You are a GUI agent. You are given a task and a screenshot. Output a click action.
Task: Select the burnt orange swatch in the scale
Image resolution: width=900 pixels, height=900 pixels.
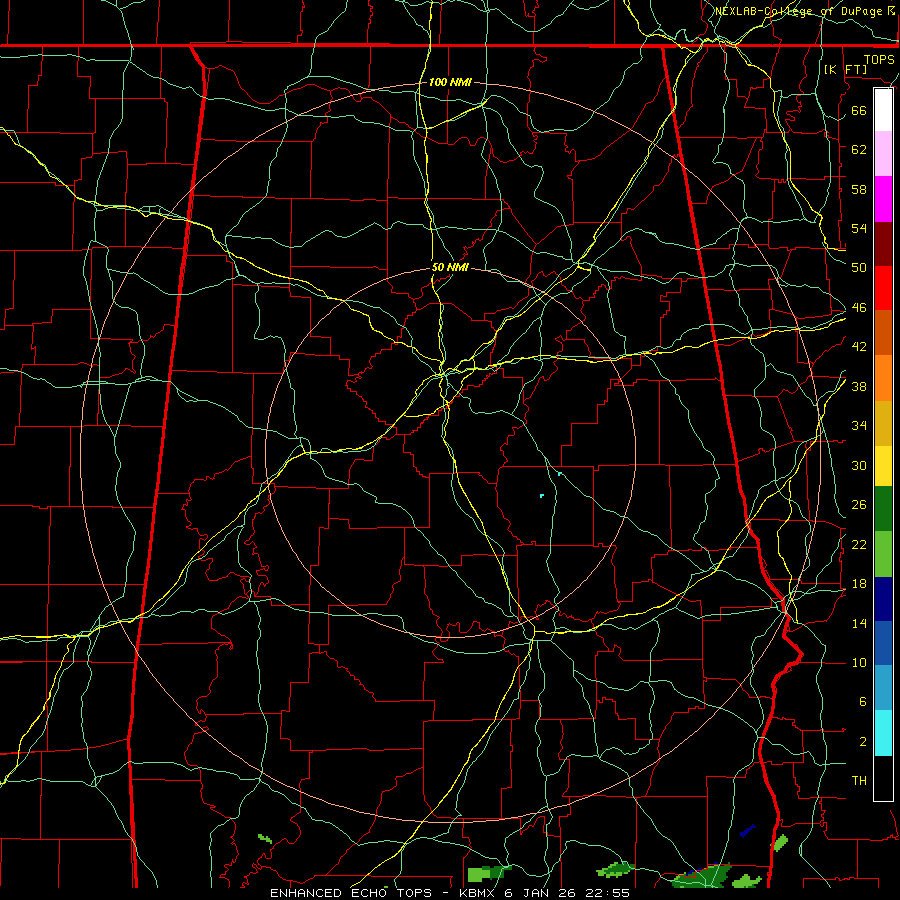point(883,333)
